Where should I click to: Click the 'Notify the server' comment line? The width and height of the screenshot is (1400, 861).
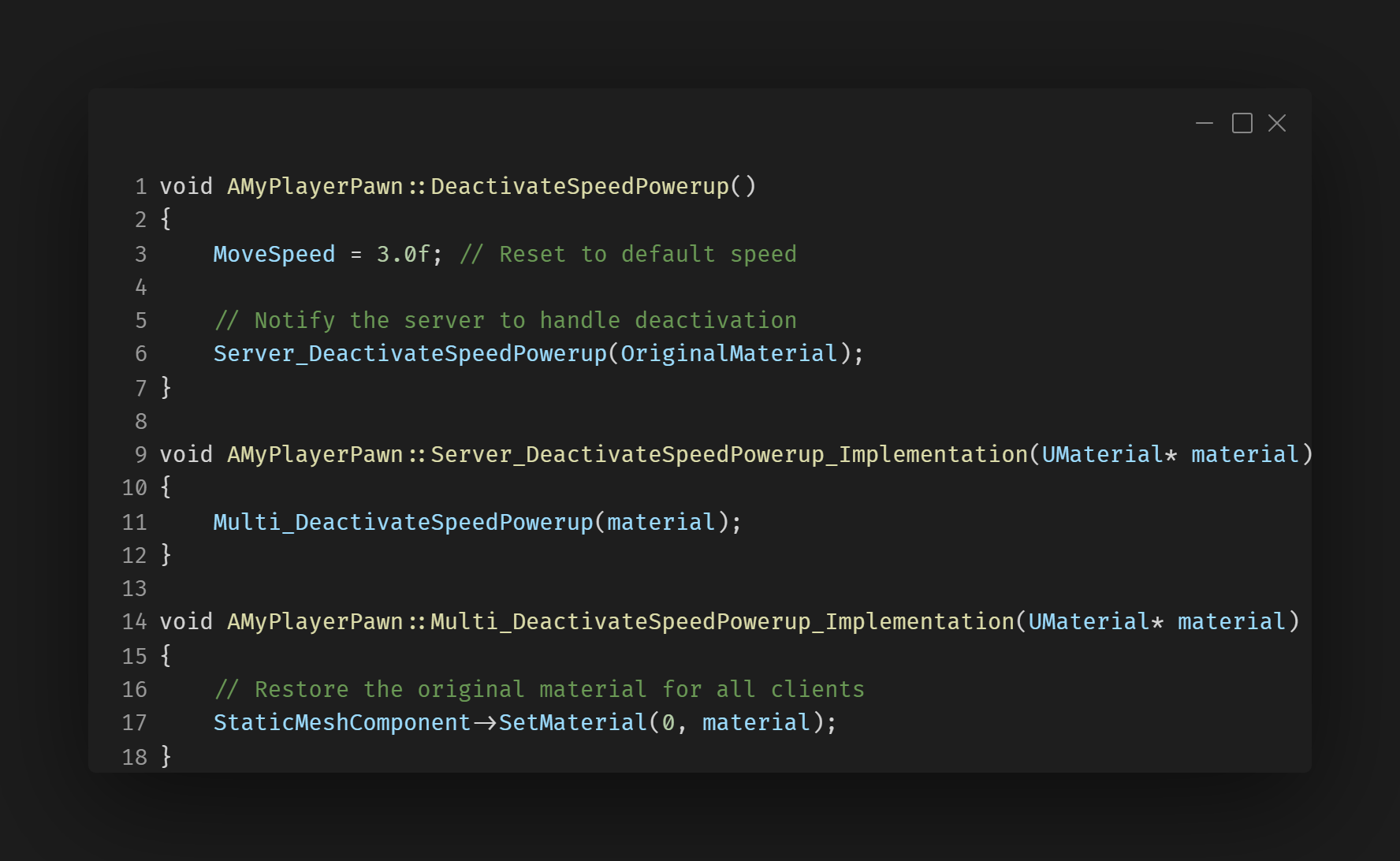(x=505, y=321)
